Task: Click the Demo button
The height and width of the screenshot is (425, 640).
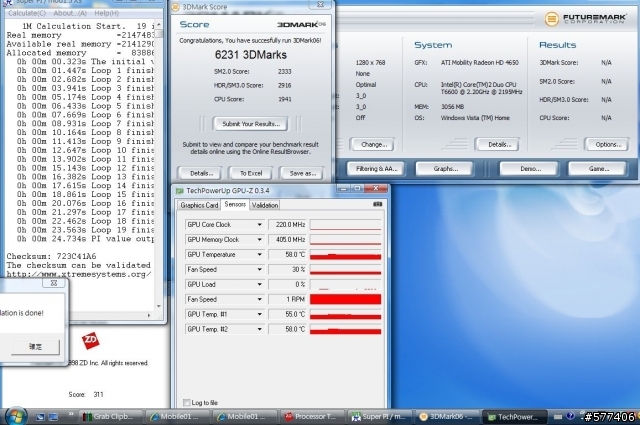Action: [530, 169]
